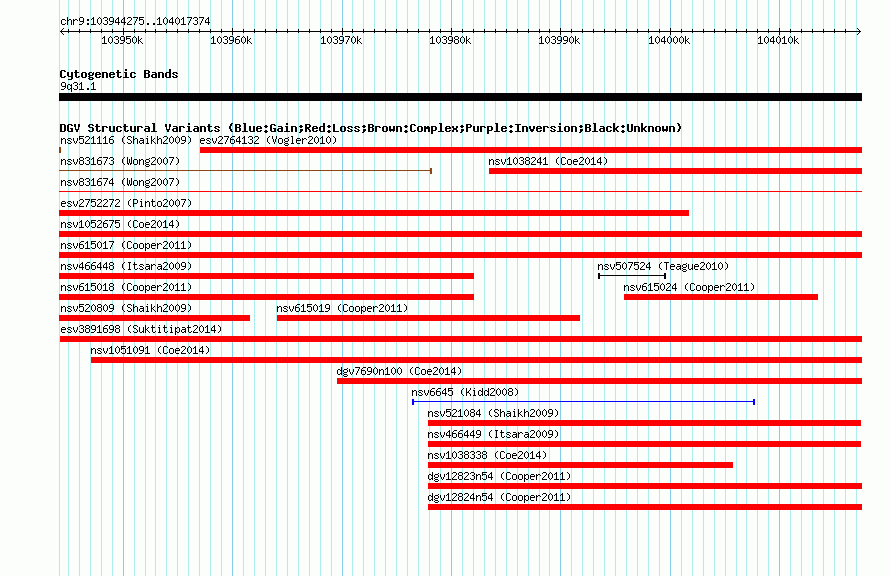The height and width of the screenshot is (576, 890).
Task: Click the red bar of nsv521084
Action: (644, 423)
